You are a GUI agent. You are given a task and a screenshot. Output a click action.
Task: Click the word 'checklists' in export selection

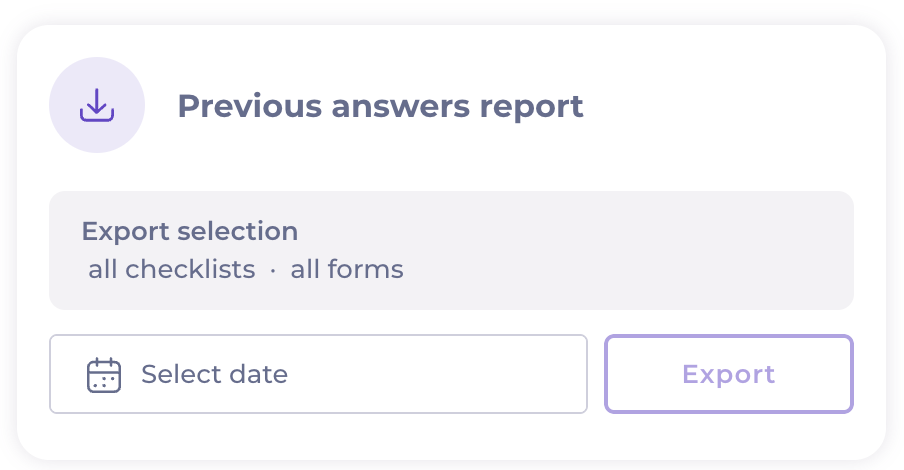coord(190,270)
